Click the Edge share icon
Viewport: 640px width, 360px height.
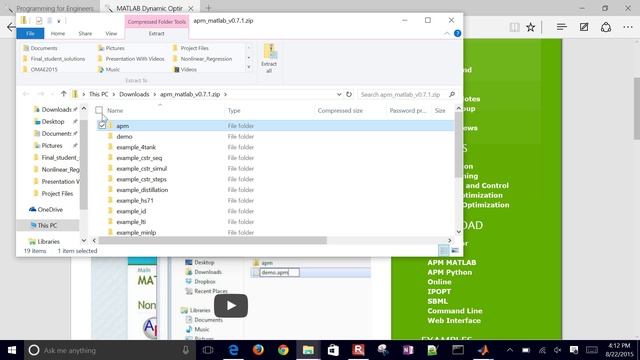(606, 27)
